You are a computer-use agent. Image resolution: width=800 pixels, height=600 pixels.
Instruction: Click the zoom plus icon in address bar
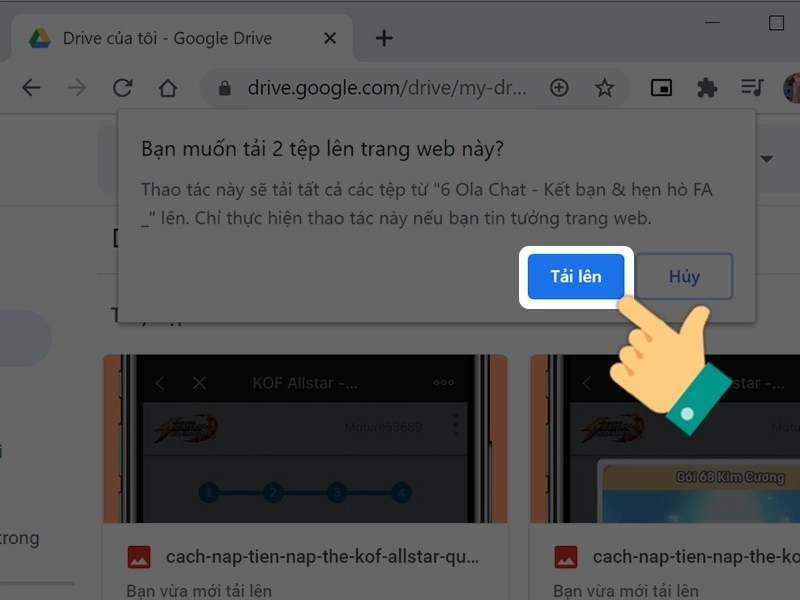point(559,88)
